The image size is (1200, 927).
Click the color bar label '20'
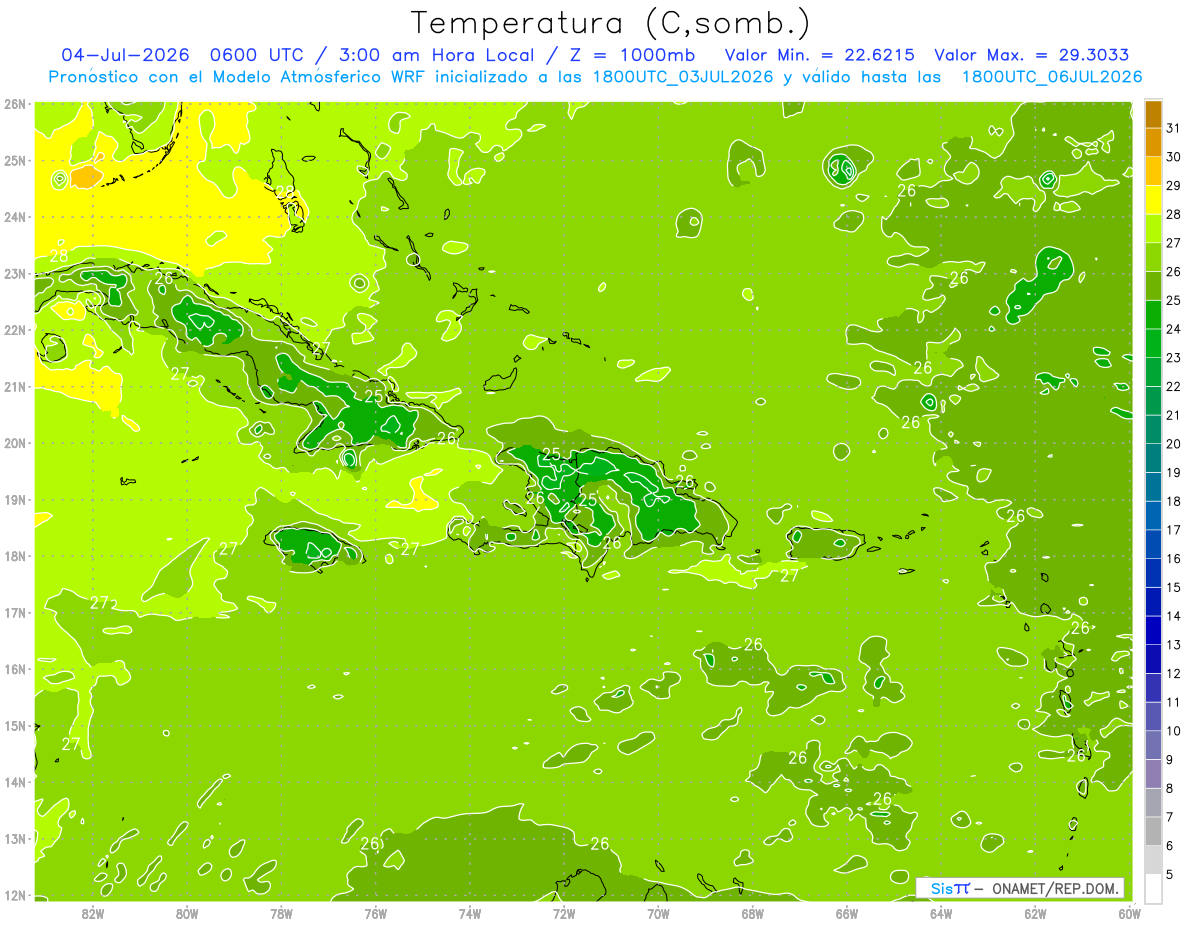pyautogui.click(x=1174, y=444)
